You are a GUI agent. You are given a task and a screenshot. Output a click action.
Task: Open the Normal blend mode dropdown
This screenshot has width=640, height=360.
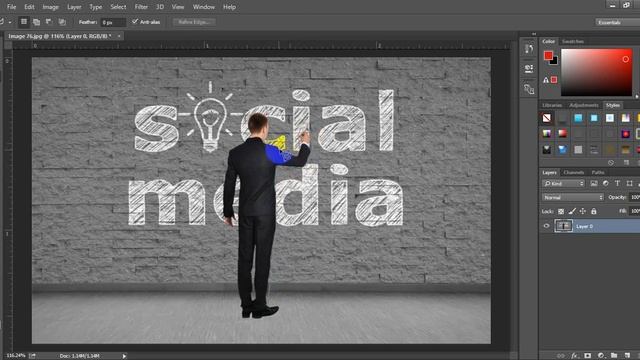tap(573, 198)
